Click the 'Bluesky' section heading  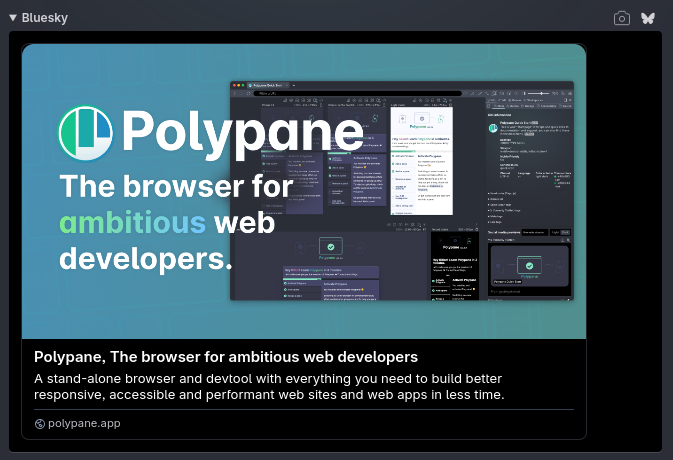click(45, 18)
